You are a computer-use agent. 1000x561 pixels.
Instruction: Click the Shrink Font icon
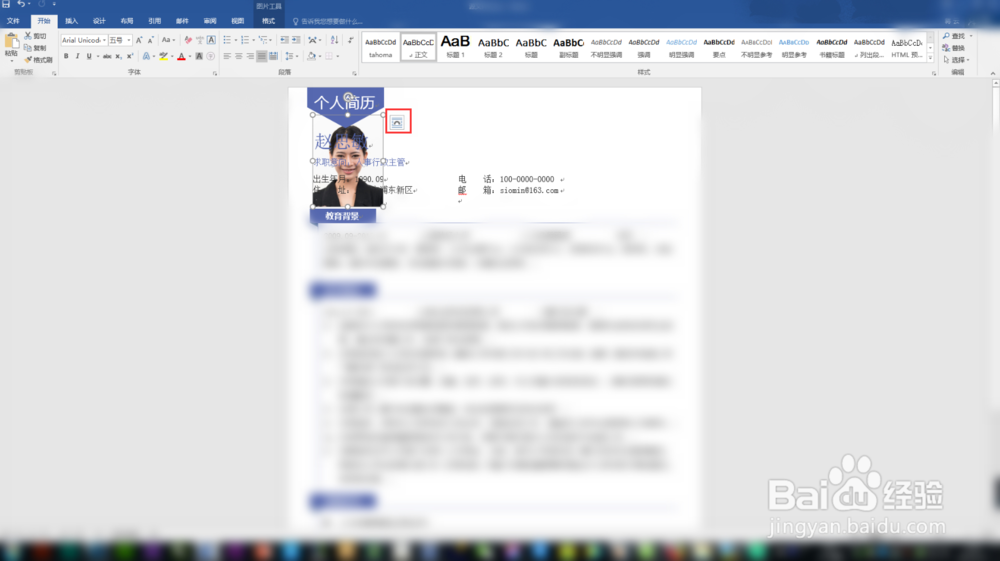pos(151,40)
